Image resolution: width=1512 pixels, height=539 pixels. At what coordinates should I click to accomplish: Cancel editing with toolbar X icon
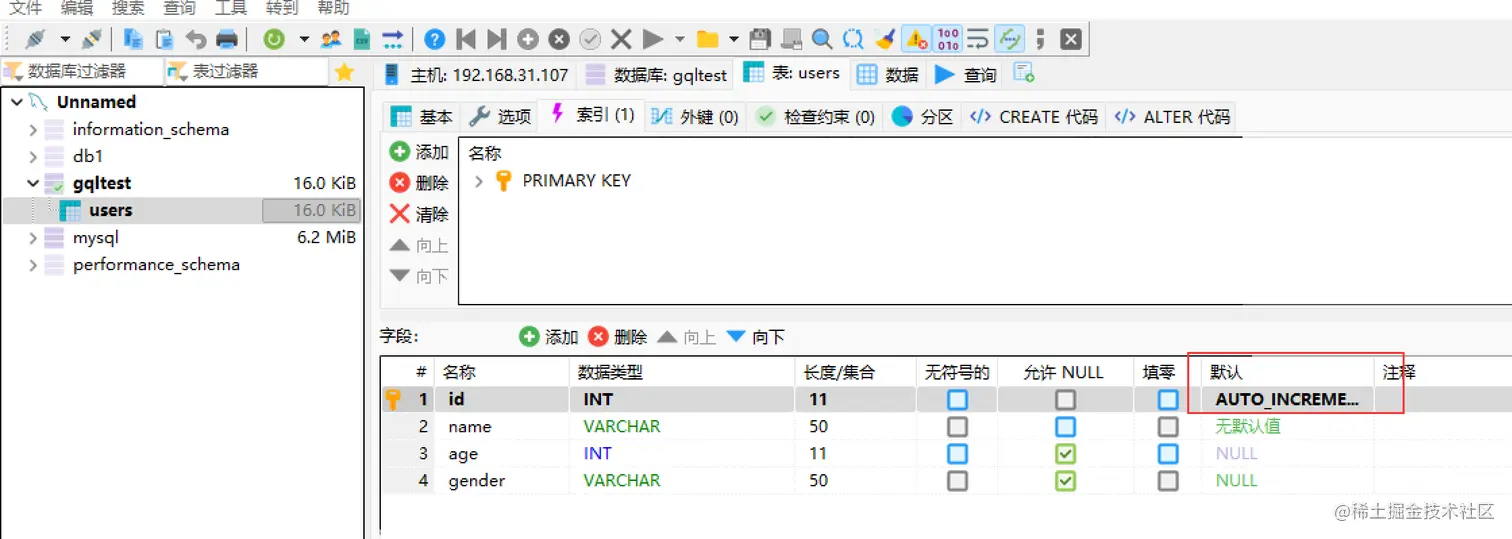(621, 39)
